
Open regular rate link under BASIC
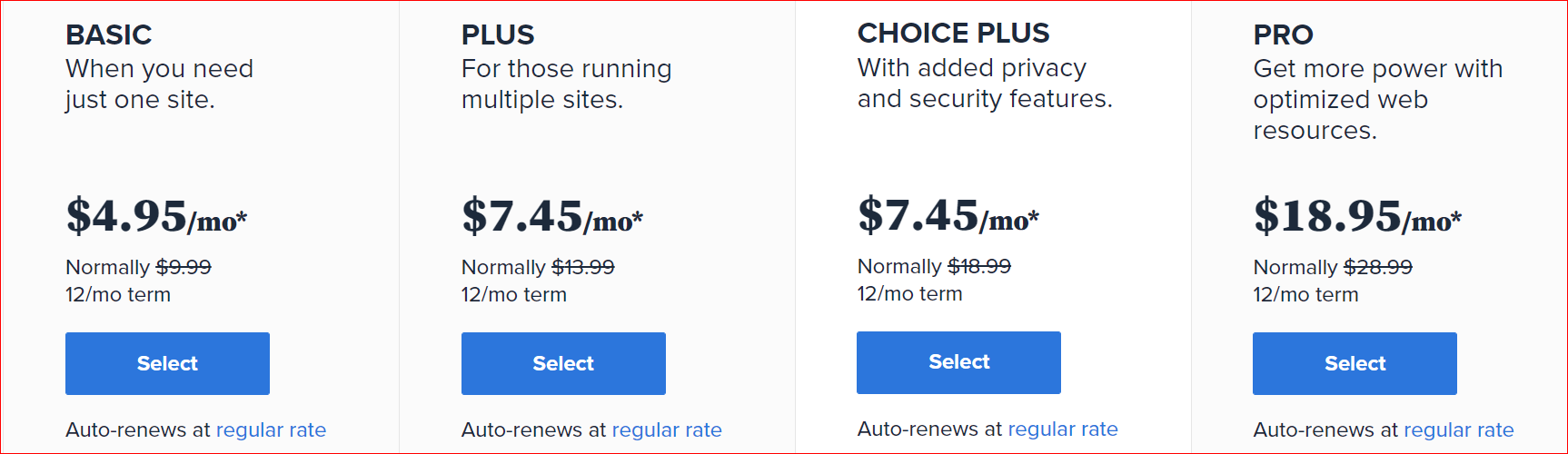tap(271, 429)
